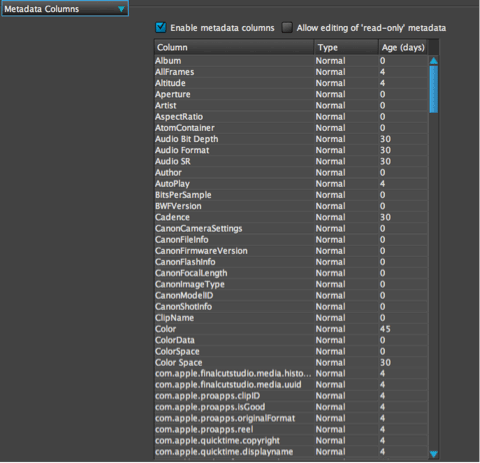
Task: Select the AspectRatio row
Action: point(291,117)
